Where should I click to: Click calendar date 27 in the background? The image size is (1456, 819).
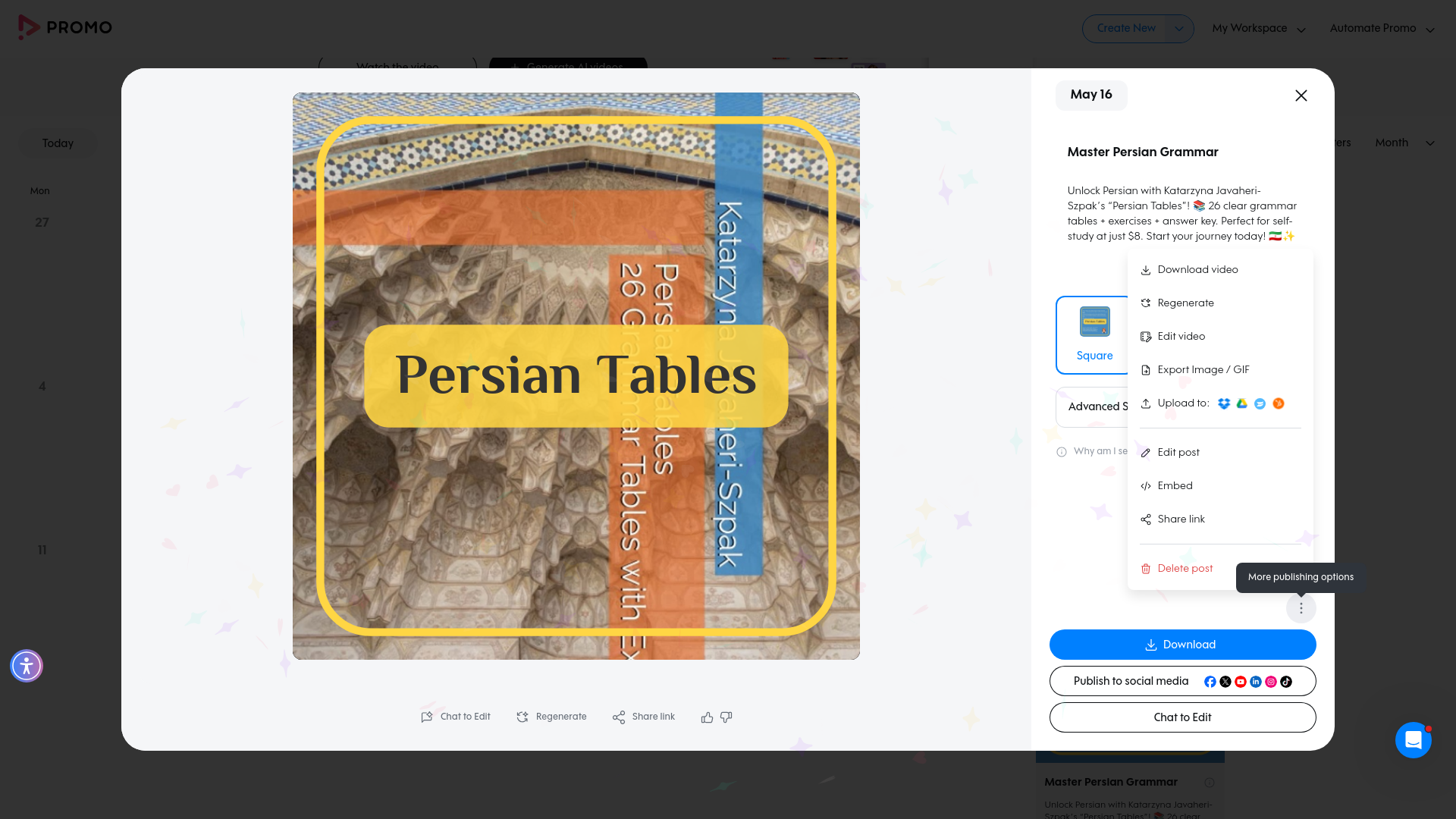42,223
